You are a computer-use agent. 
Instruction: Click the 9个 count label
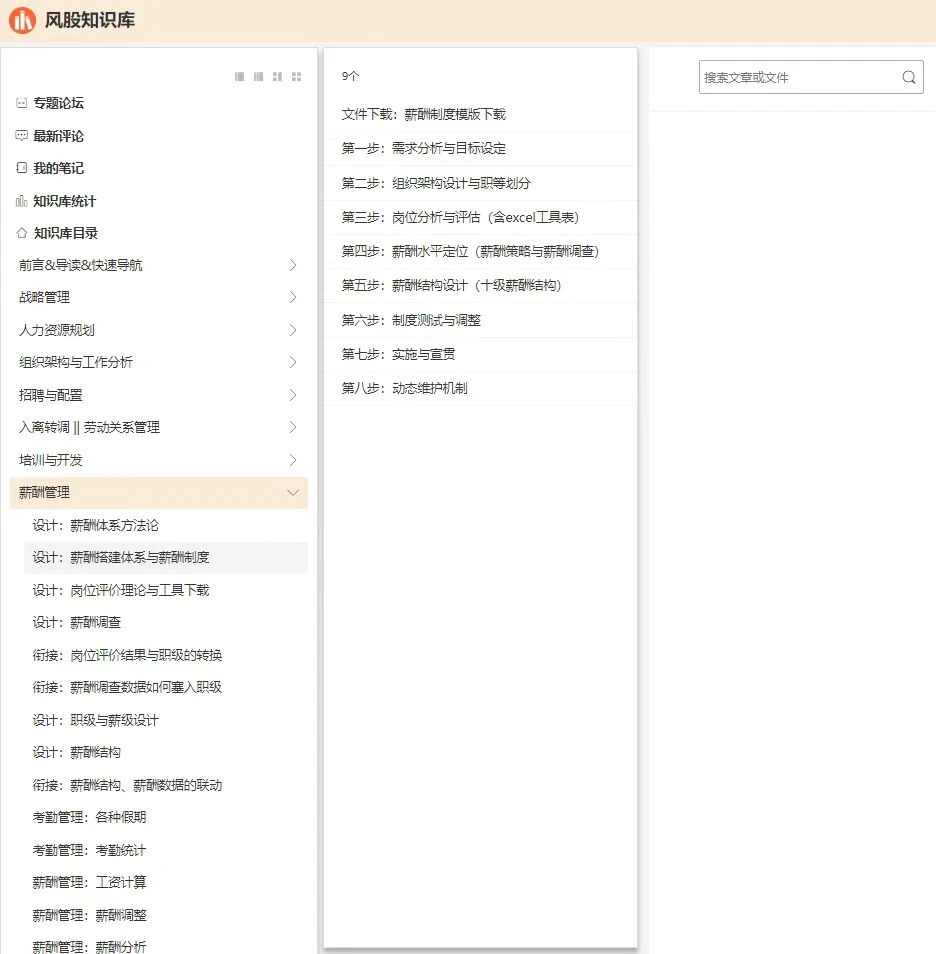coord(351,76)
